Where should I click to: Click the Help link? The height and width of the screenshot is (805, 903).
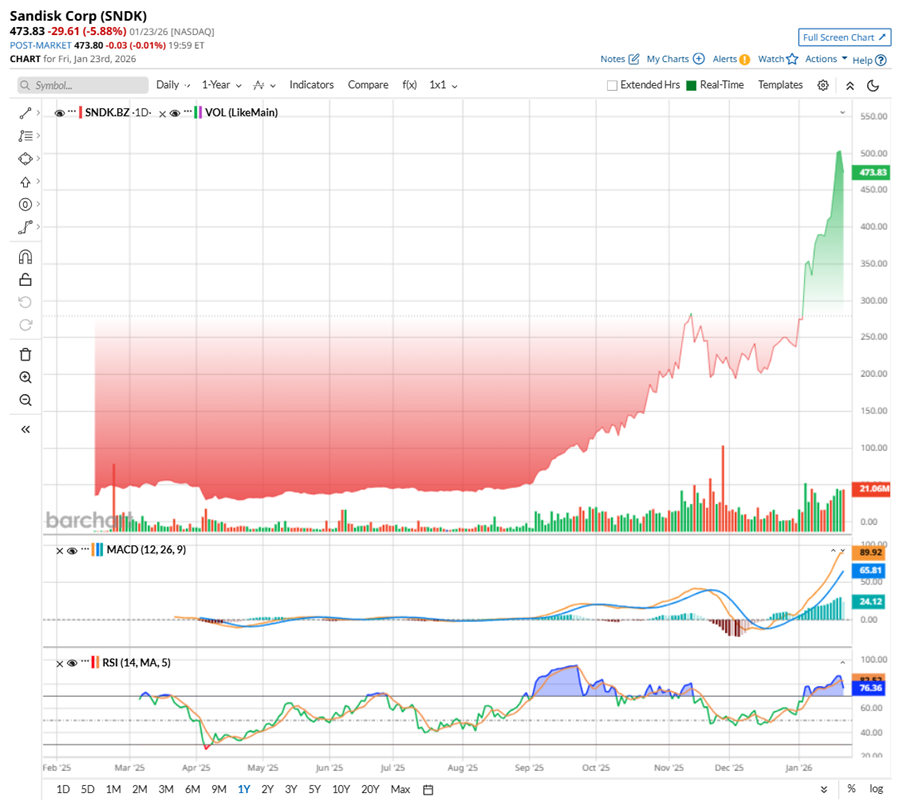[862, 60]
